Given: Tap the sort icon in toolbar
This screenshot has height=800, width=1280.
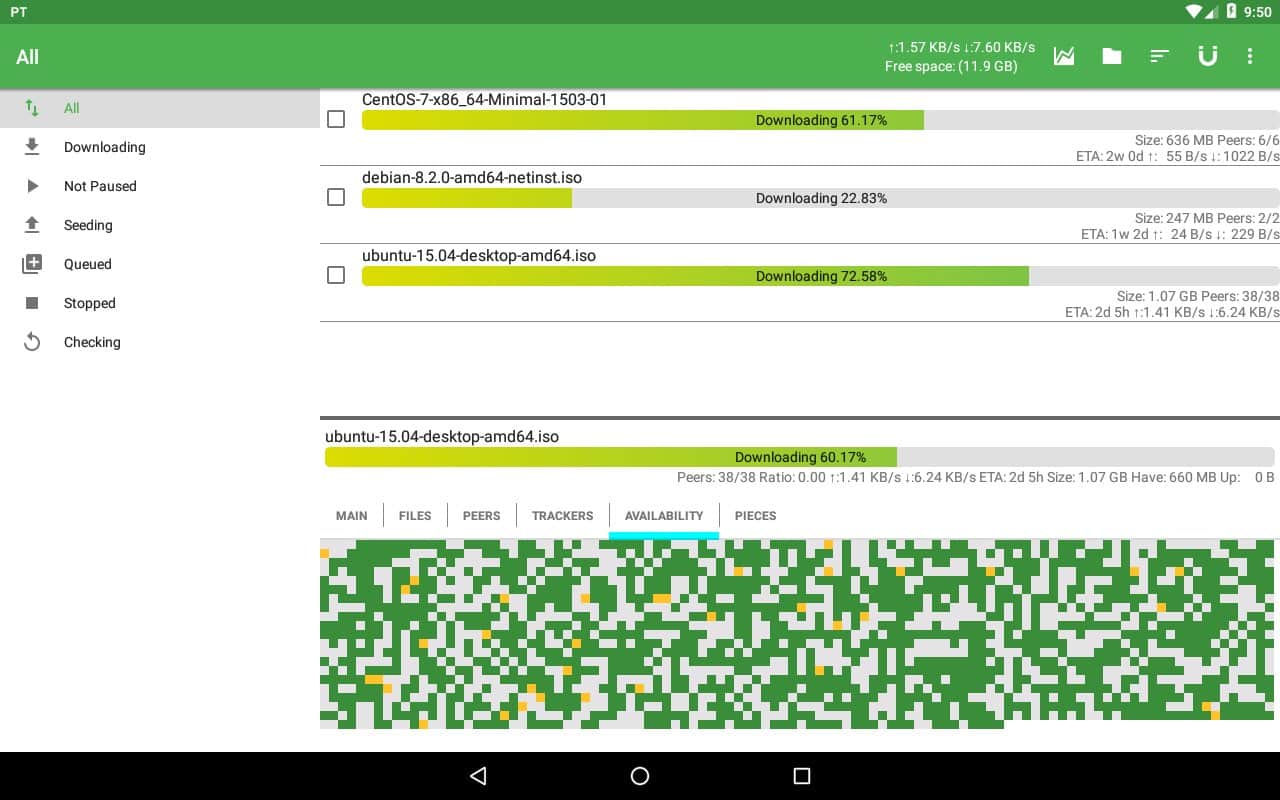Looking at the screenshot, I should [1160, 57].
